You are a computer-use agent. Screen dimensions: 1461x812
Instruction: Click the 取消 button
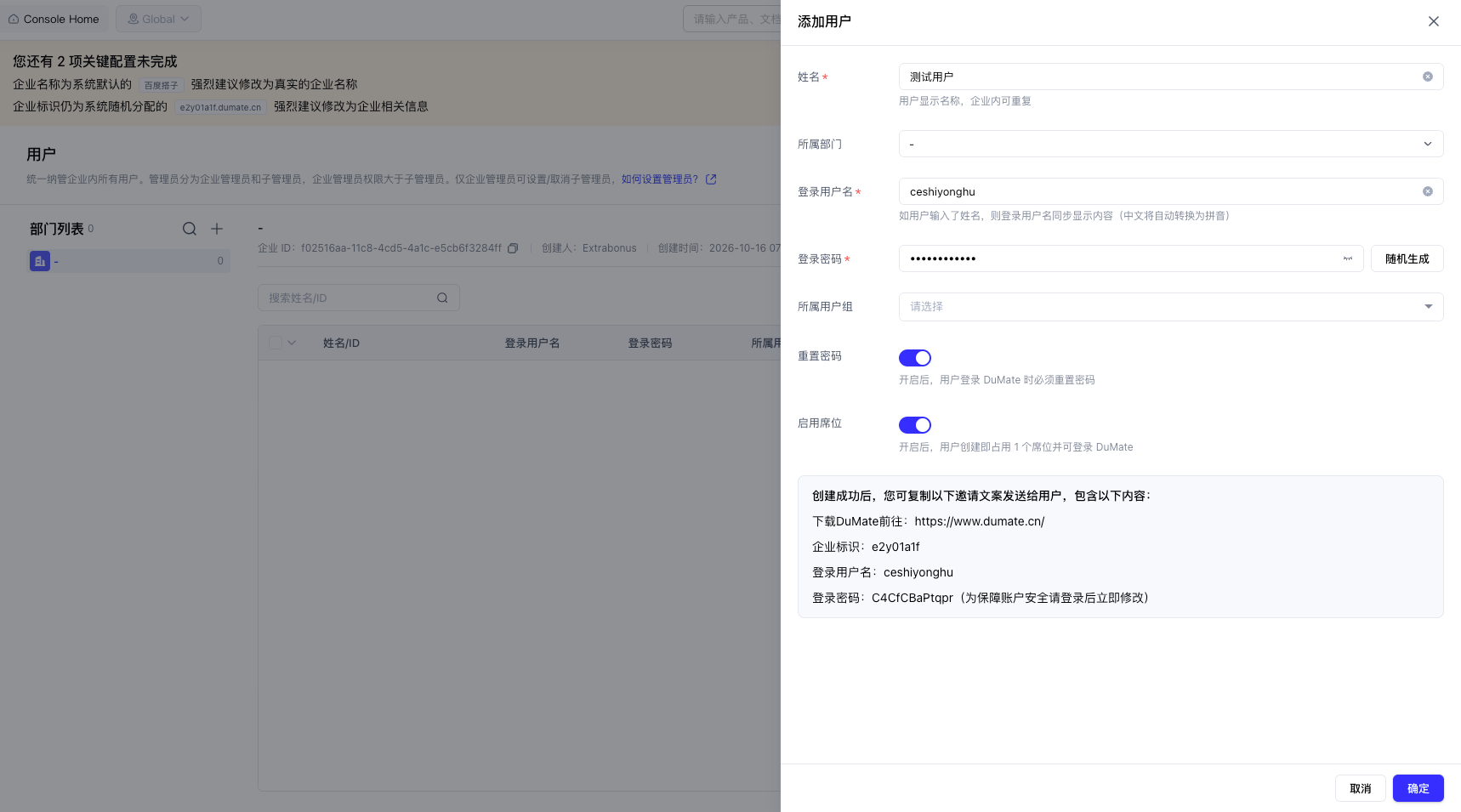pyautogui.click(x=1360, y=788)
